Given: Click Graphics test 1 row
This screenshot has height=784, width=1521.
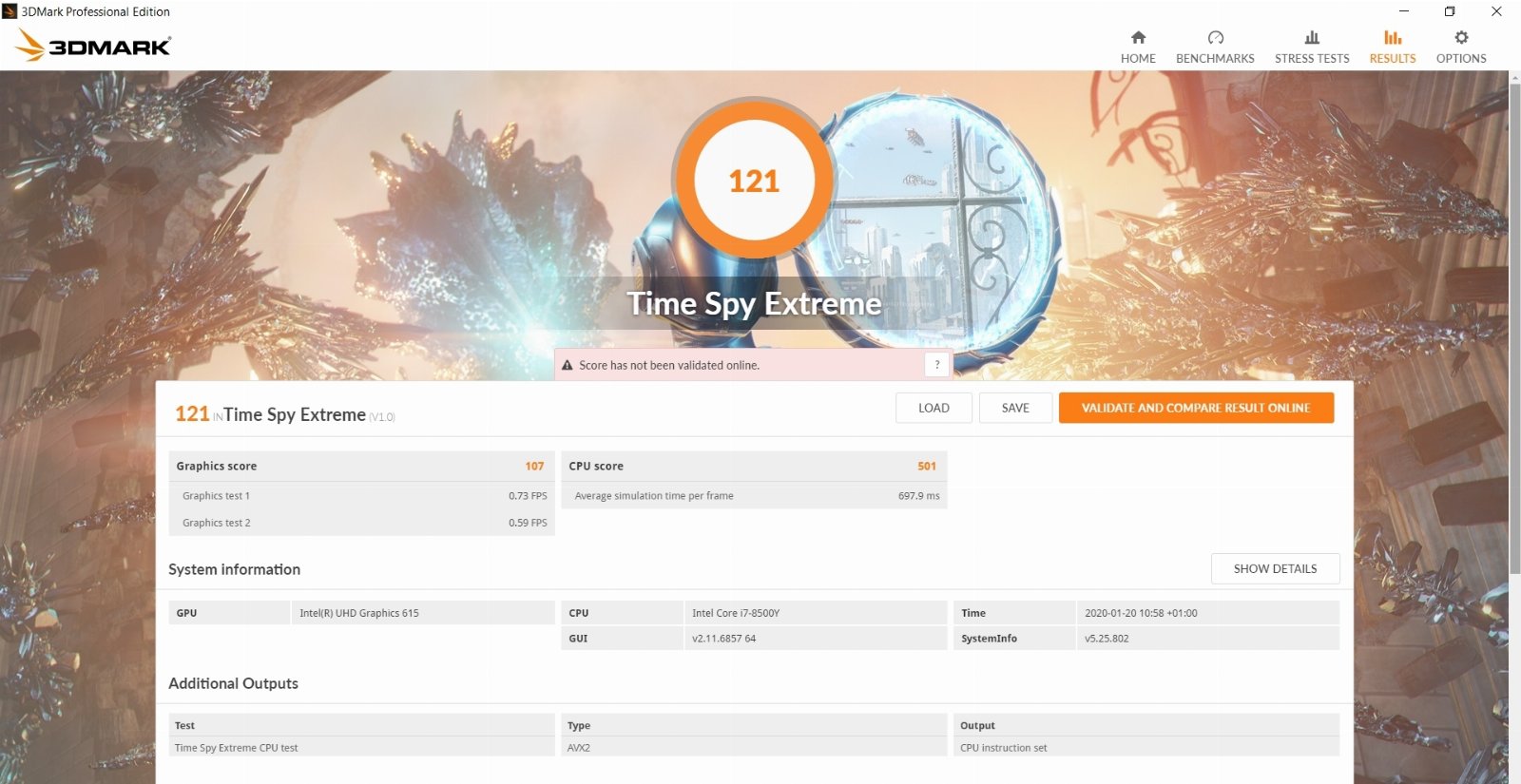Looking at the screenshot, I should [x=361, y=495].
